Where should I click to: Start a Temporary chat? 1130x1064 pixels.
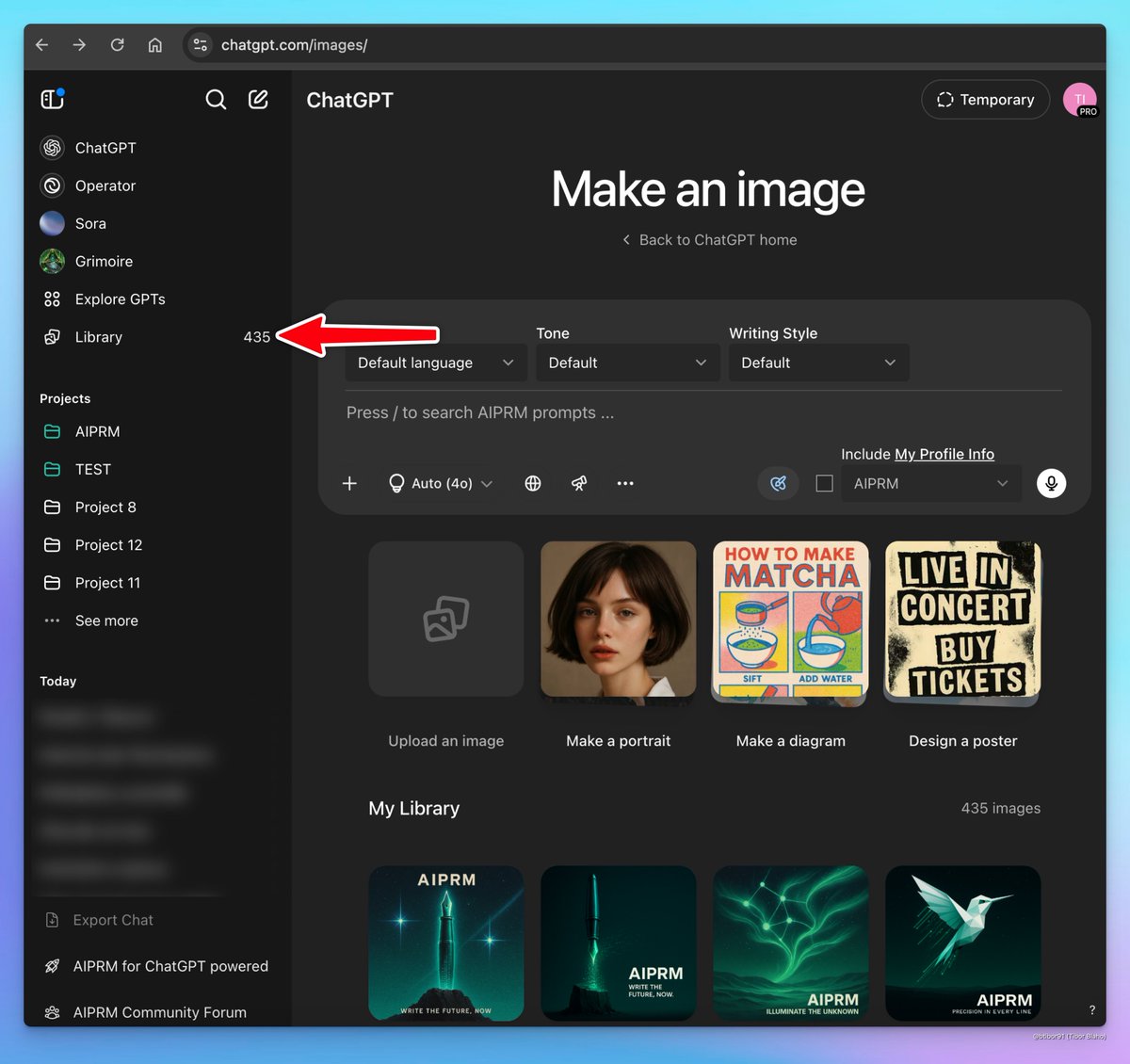click(x=985, y=99)
